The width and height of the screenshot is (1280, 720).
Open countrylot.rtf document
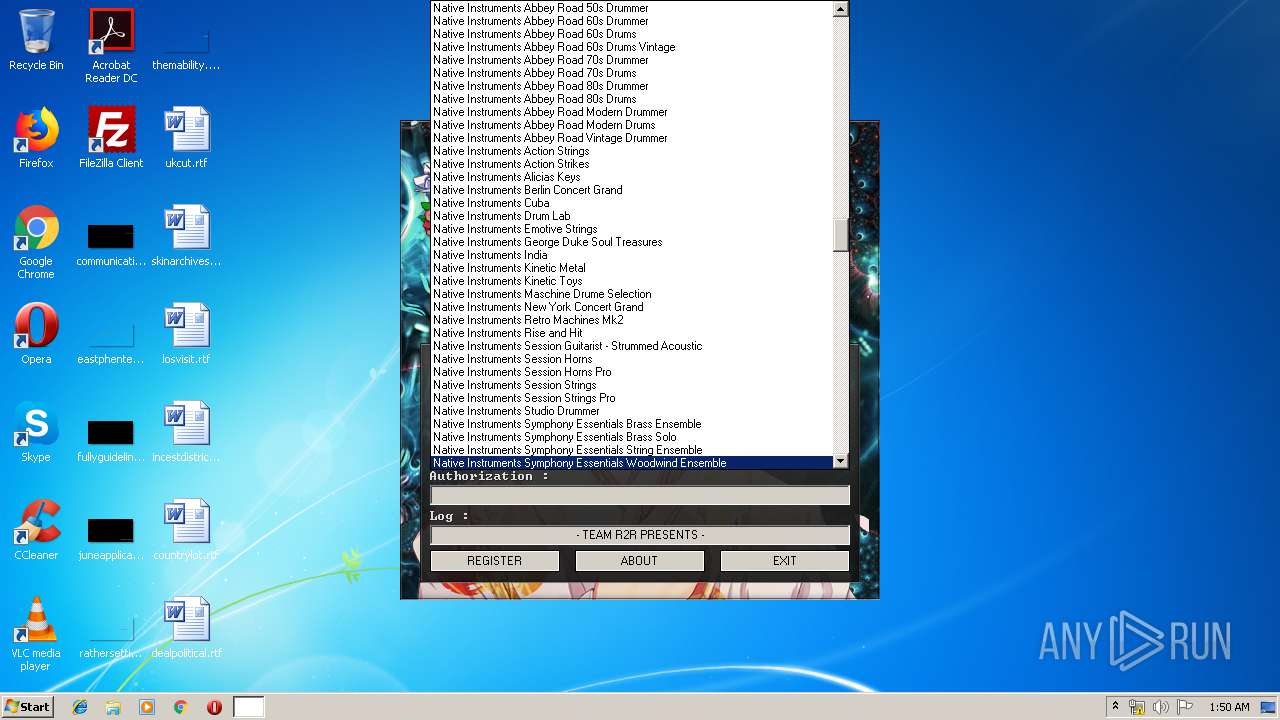[186, 530]
